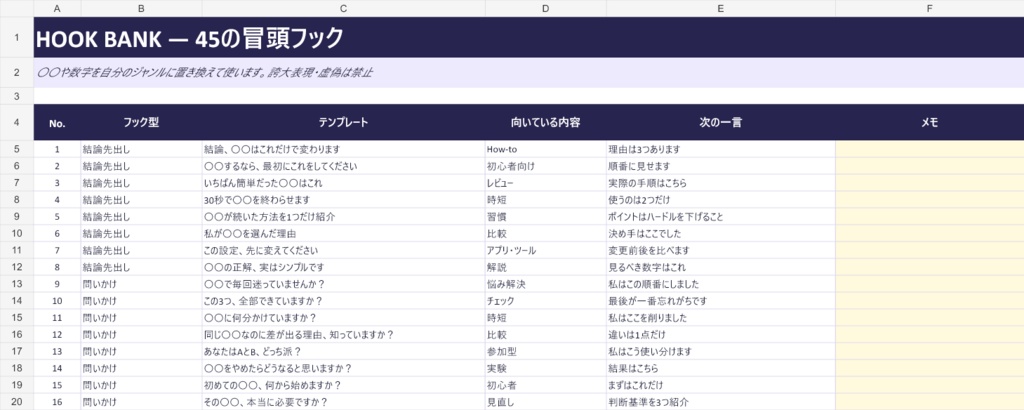
Task: Click the '決め手はここでした' cell
Action: 720,233
